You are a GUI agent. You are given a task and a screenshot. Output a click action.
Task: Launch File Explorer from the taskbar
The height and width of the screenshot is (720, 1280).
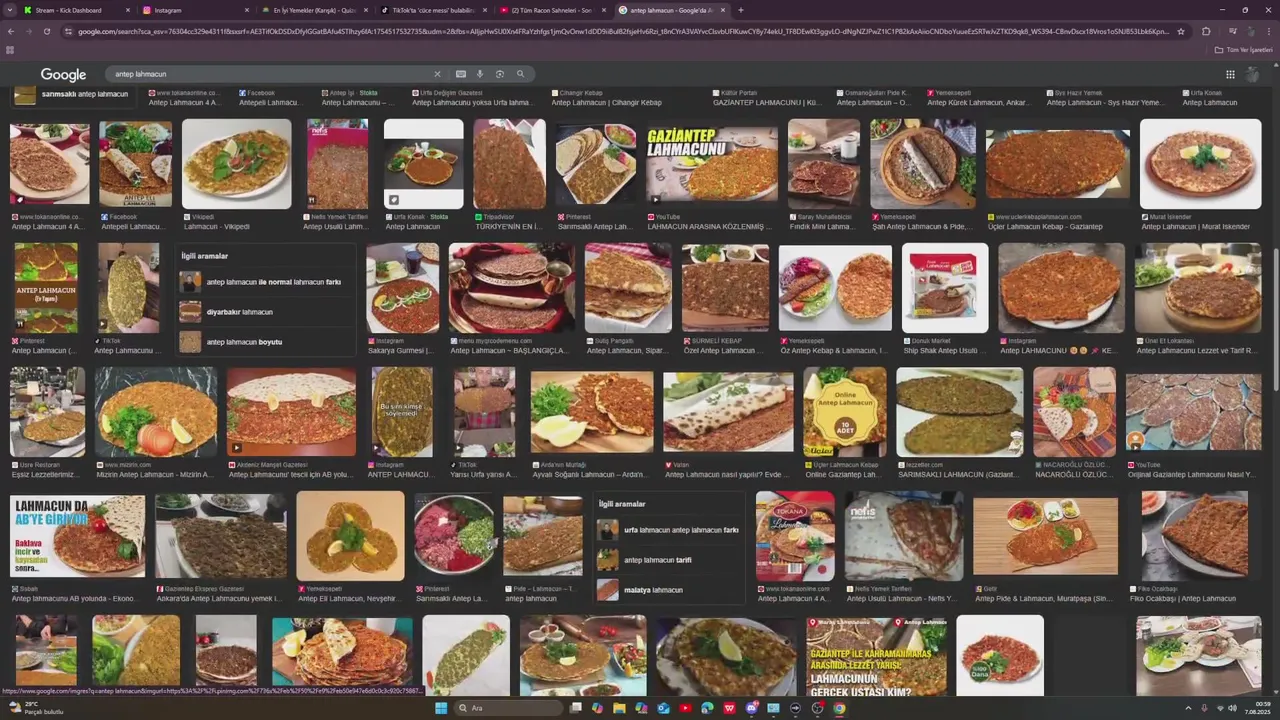(619, 708)
